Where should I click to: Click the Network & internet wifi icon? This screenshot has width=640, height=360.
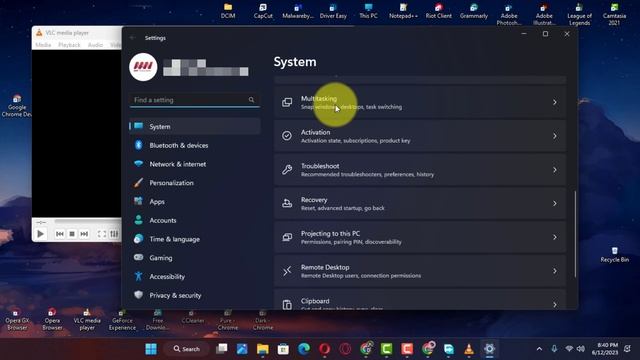click(138, 164)
